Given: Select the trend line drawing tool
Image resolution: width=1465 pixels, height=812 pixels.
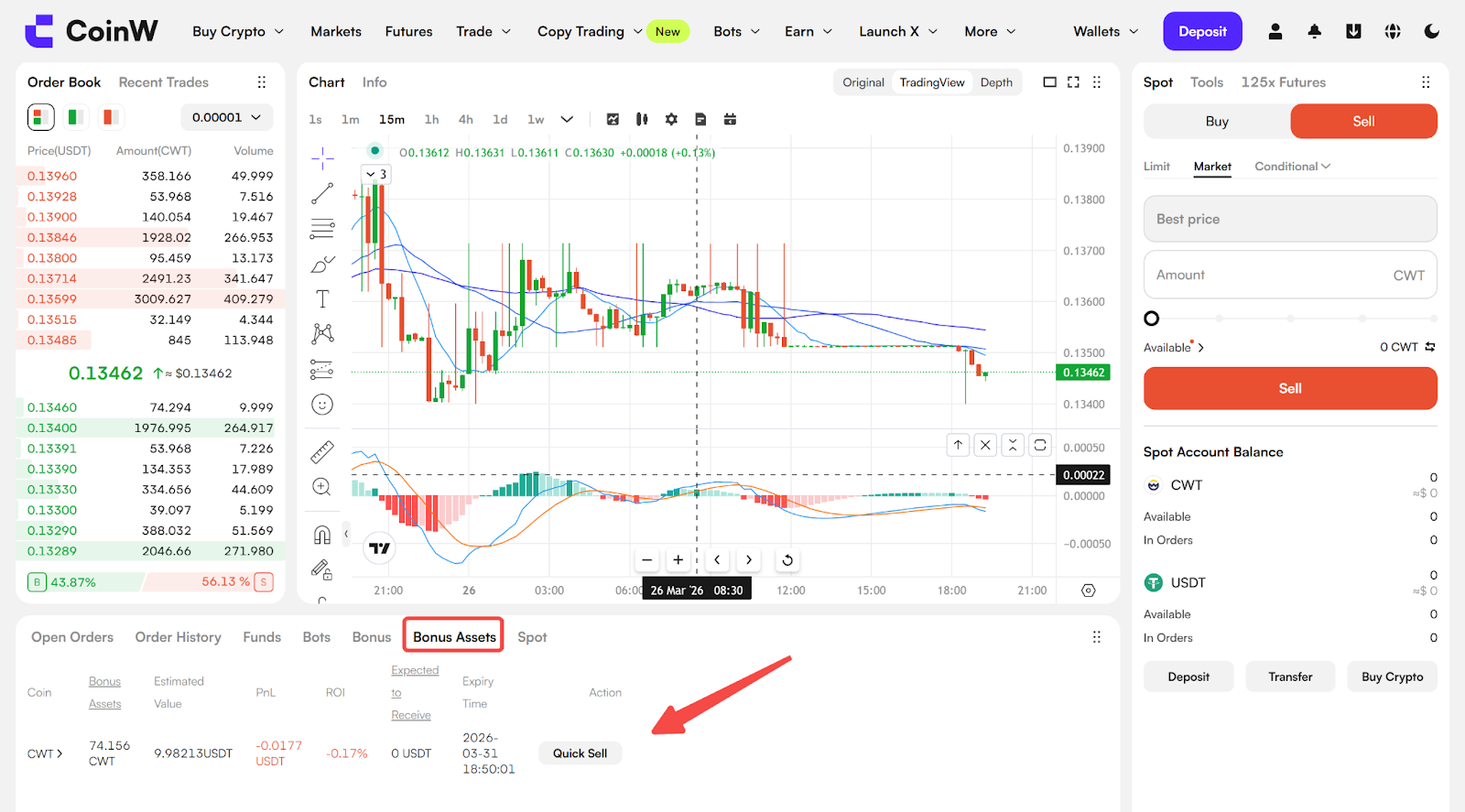Looking at the screenshot, I should tap(322, 194).
